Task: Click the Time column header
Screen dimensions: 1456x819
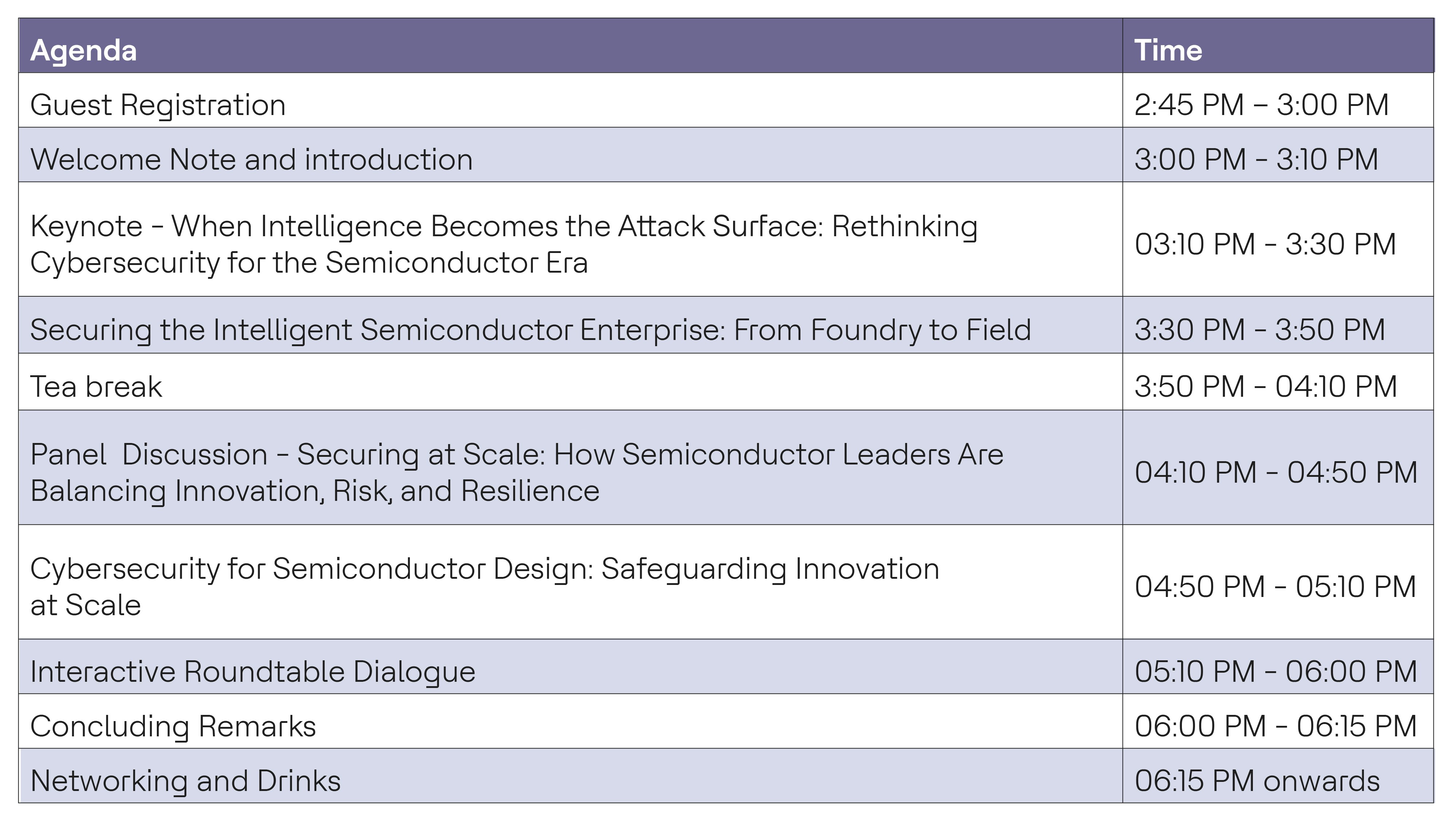Action: (1168, 50)
